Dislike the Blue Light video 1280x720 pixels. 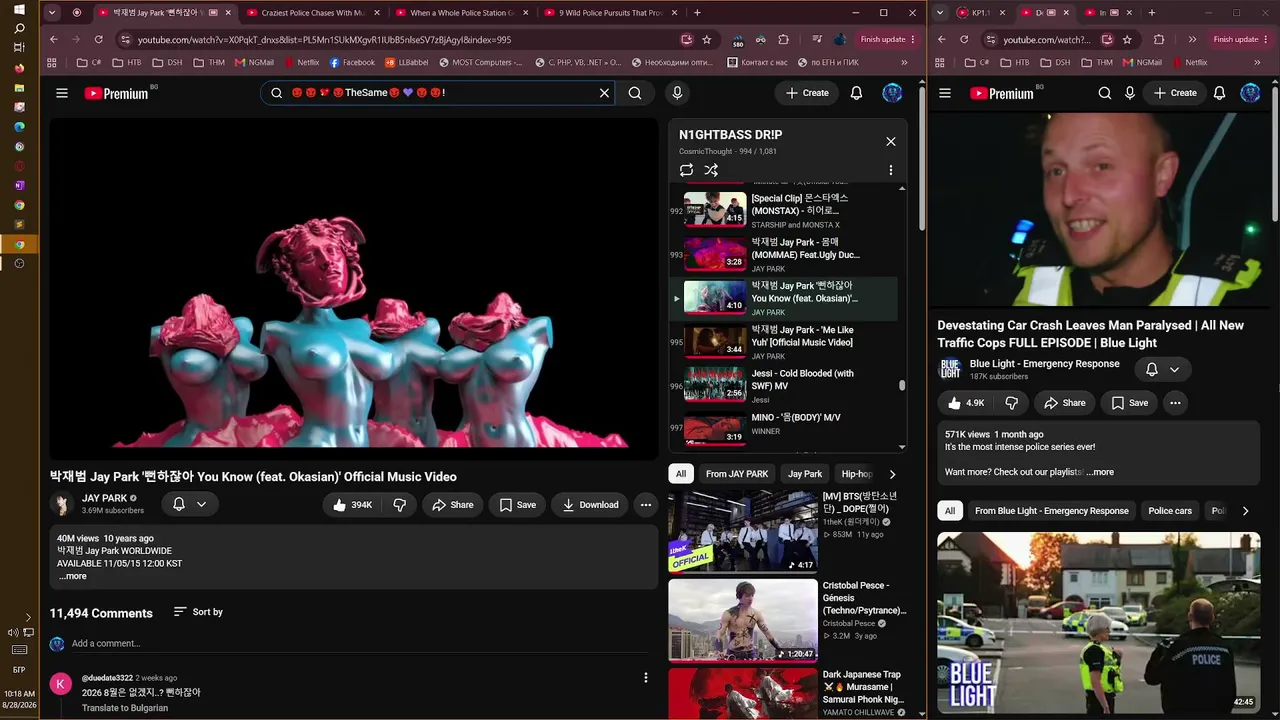[1011, 403]
